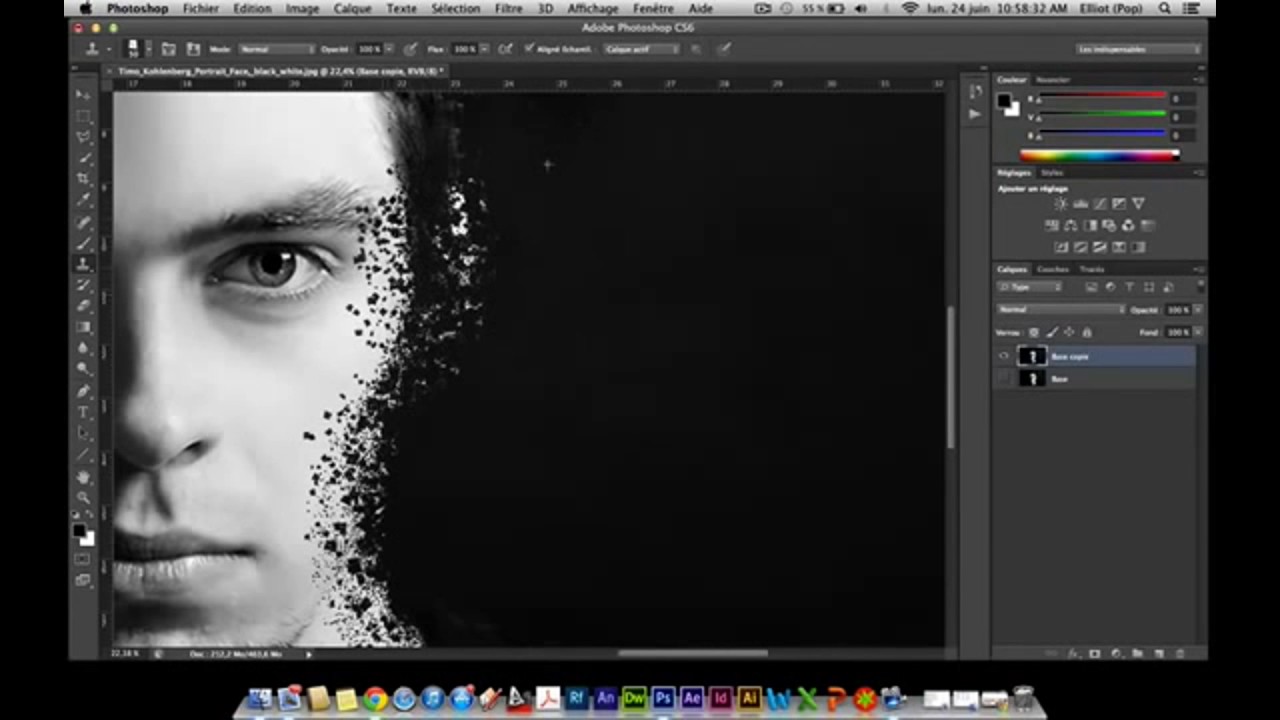This screenshot has width=1280, height=720.
Task: Select the Zoom tool
Action: pyautogui.click(x=84, y=497)
